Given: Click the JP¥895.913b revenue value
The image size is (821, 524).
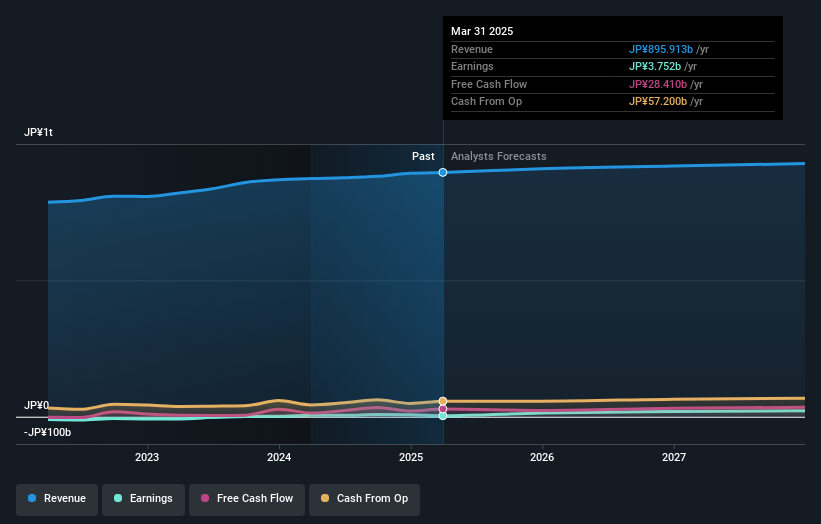Looking at the screenshot, I should coord(661,49).
